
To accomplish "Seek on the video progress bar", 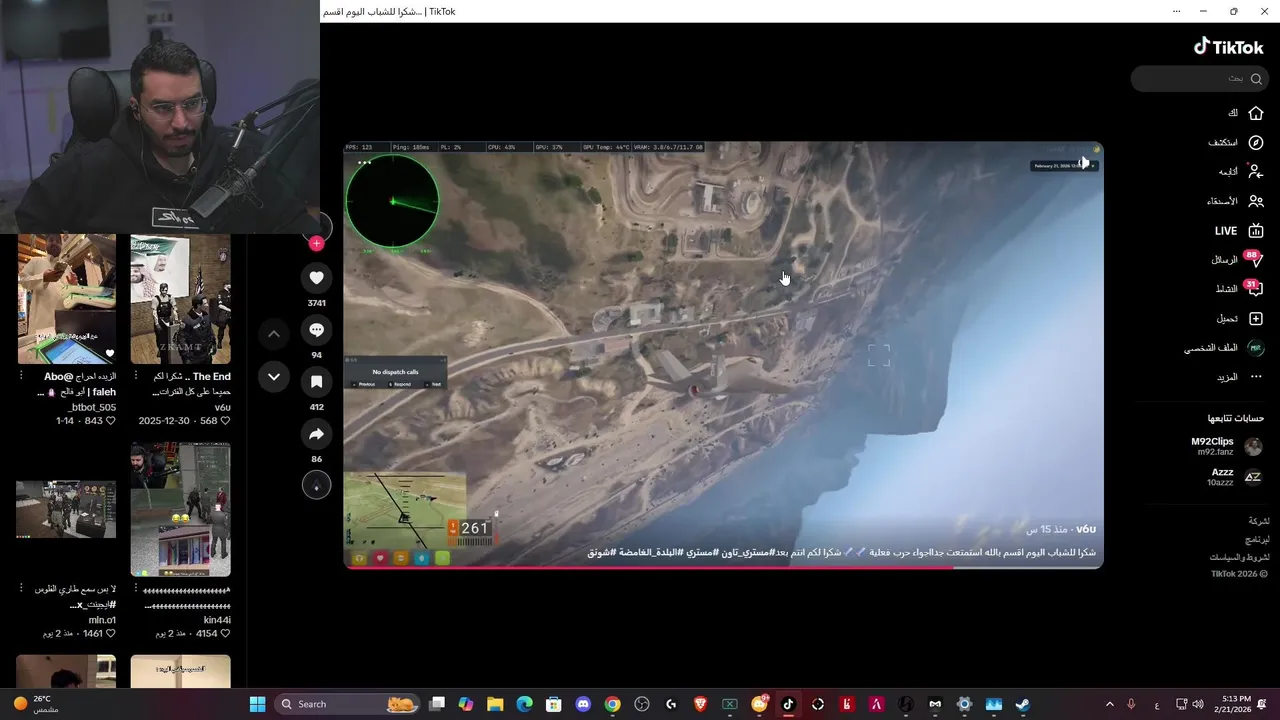I will pos(723,567).
